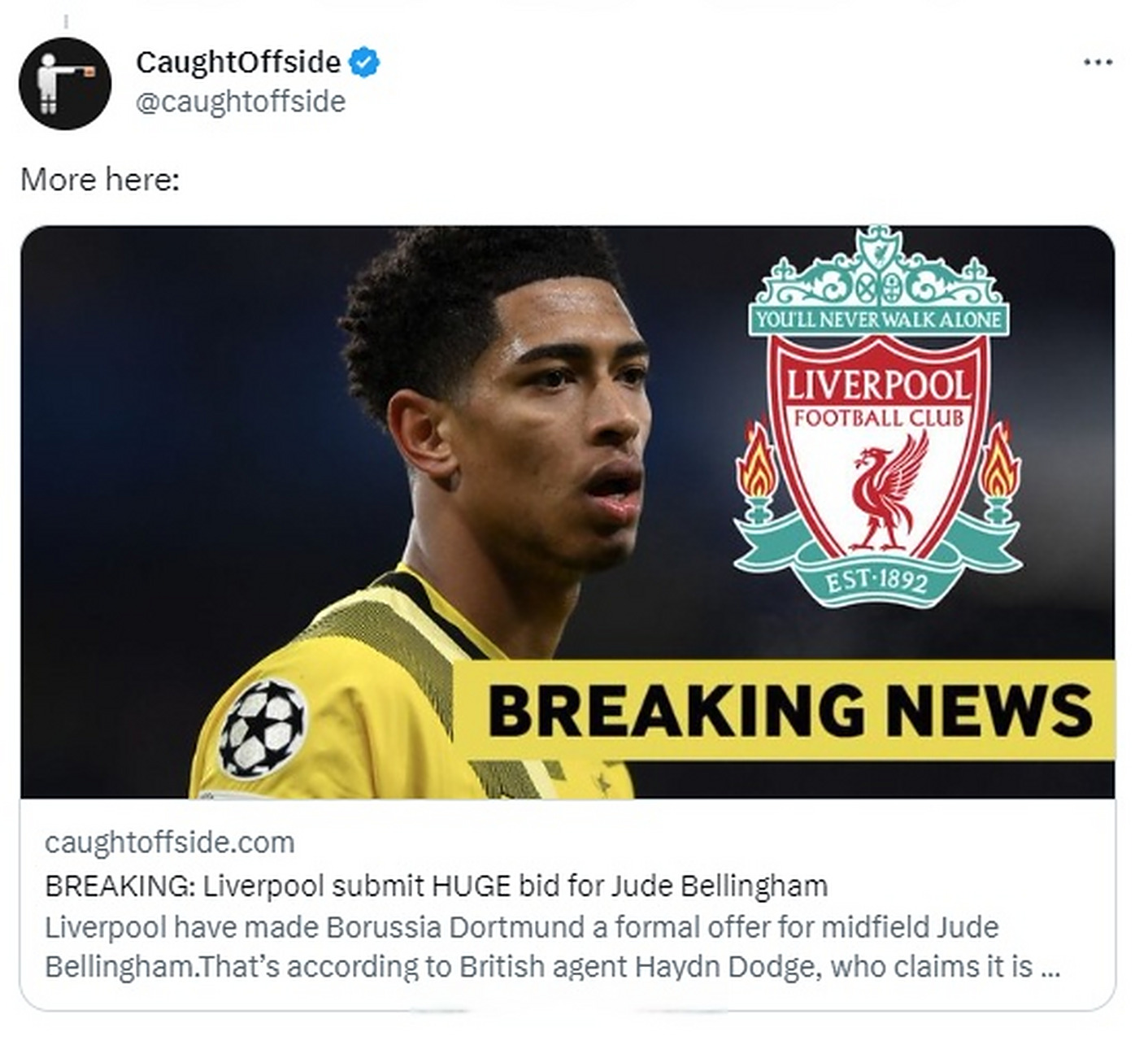1148x1041 pixels.
Task: Click the yellow BREAKING NEWS banner
Action: coord(784,711)
